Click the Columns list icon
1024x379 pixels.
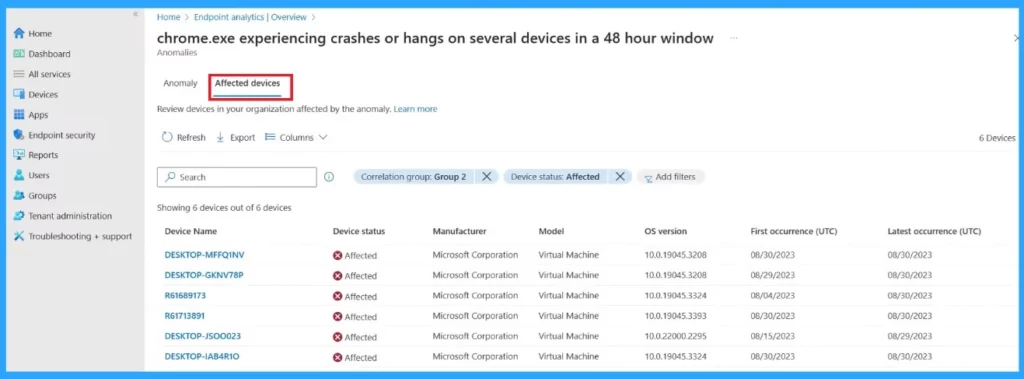tap(270, 137)
